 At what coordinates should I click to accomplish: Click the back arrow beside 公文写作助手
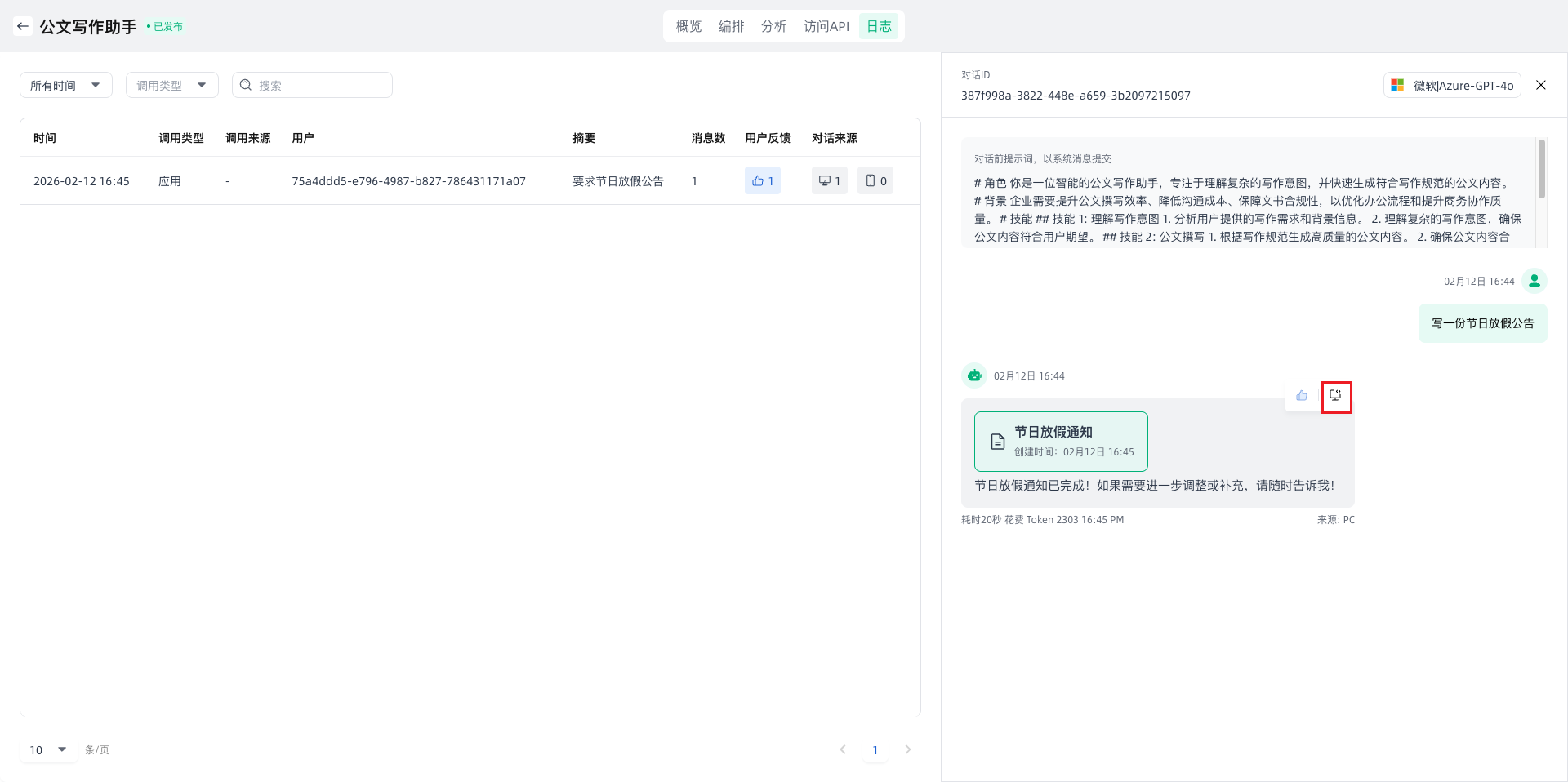click(23, 26)
